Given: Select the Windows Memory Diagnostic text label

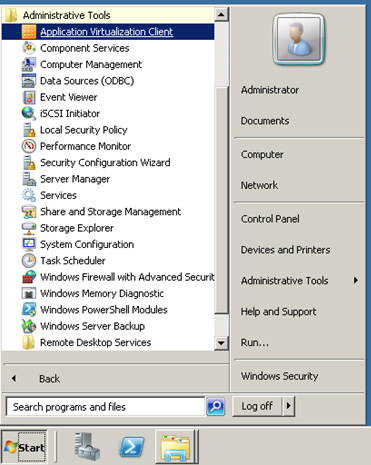Looking at the screenshot, I should click(102, 293).
